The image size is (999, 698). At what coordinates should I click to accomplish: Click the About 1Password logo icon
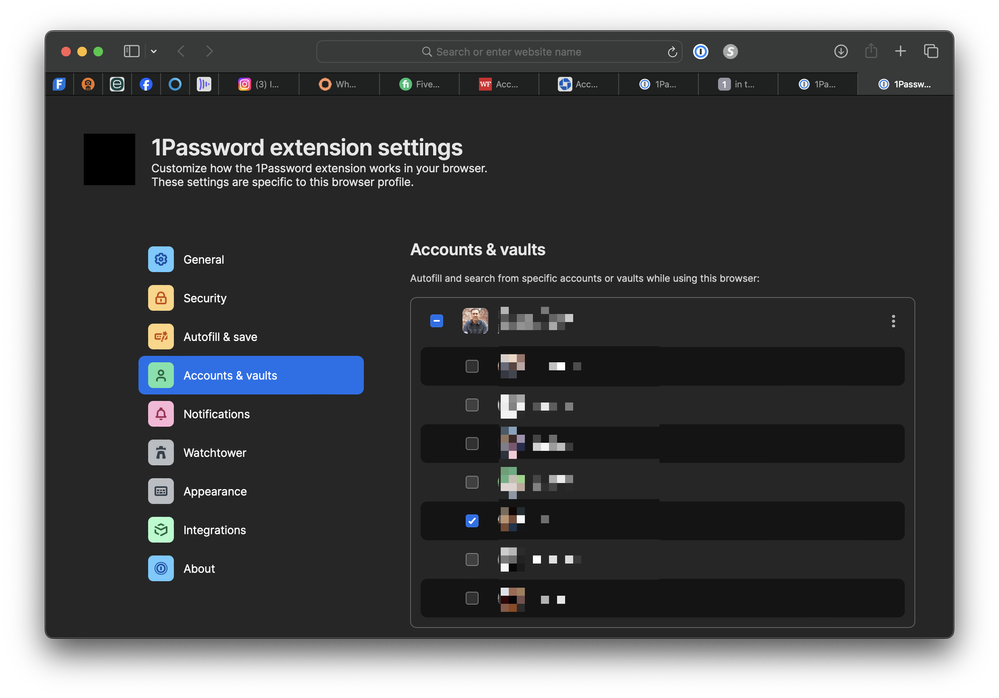click(161, 569)
